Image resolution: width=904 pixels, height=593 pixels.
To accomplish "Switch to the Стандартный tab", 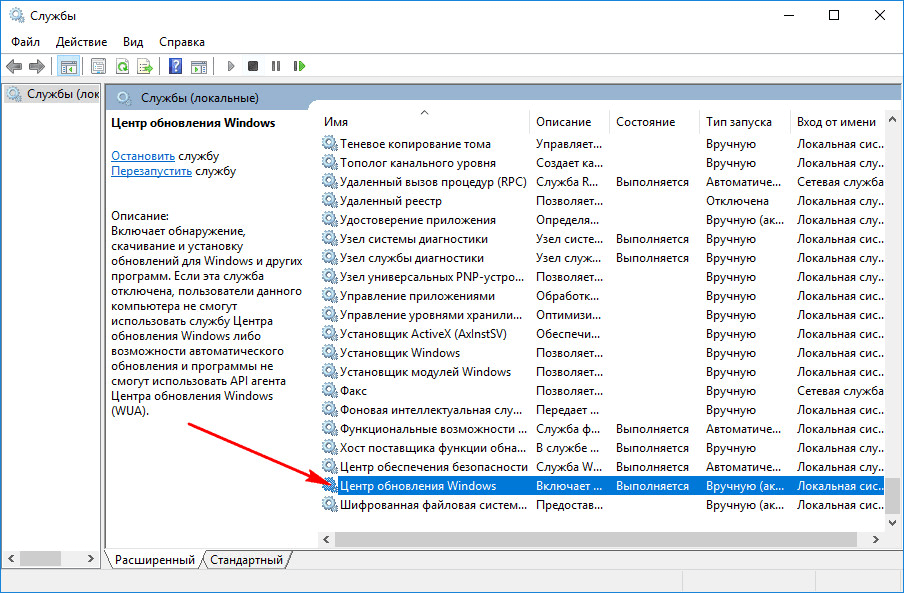I will point(246,560).
